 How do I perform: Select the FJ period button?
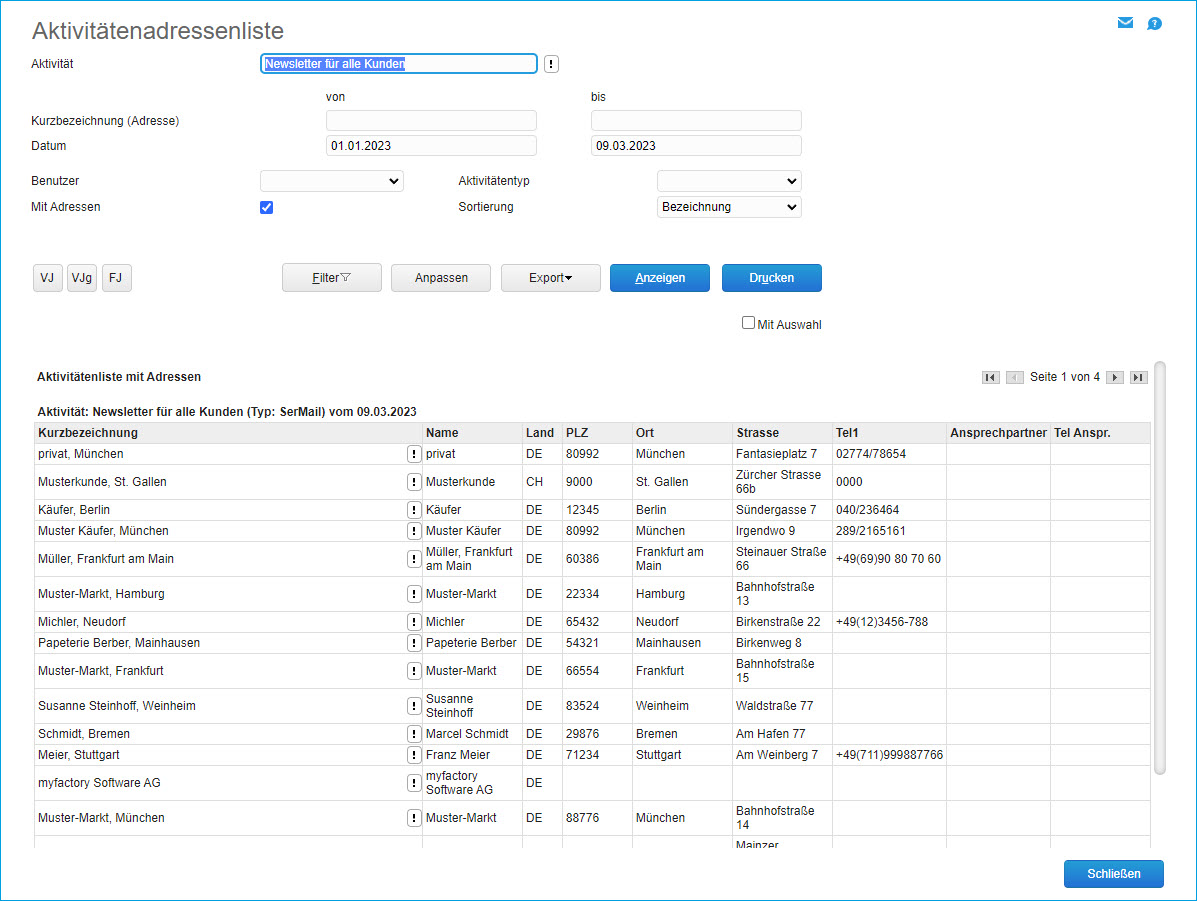pos(116,278)
